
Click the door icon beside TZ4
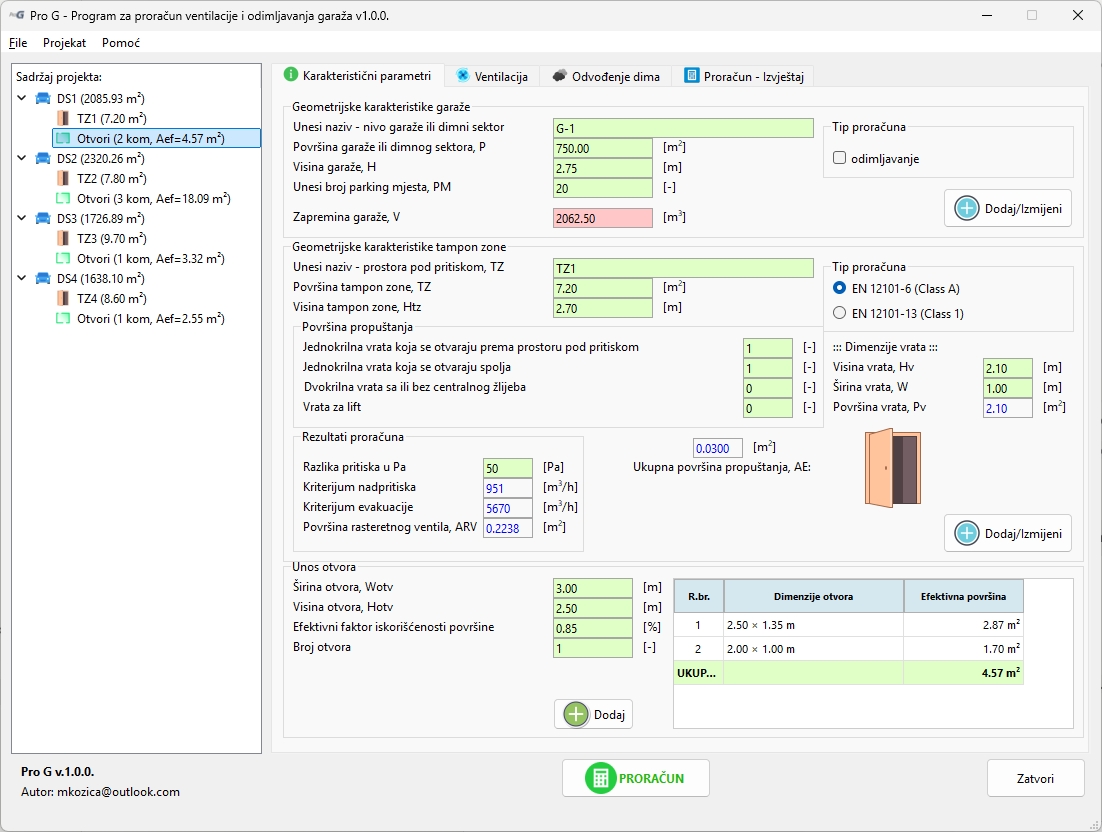(63, 298)
